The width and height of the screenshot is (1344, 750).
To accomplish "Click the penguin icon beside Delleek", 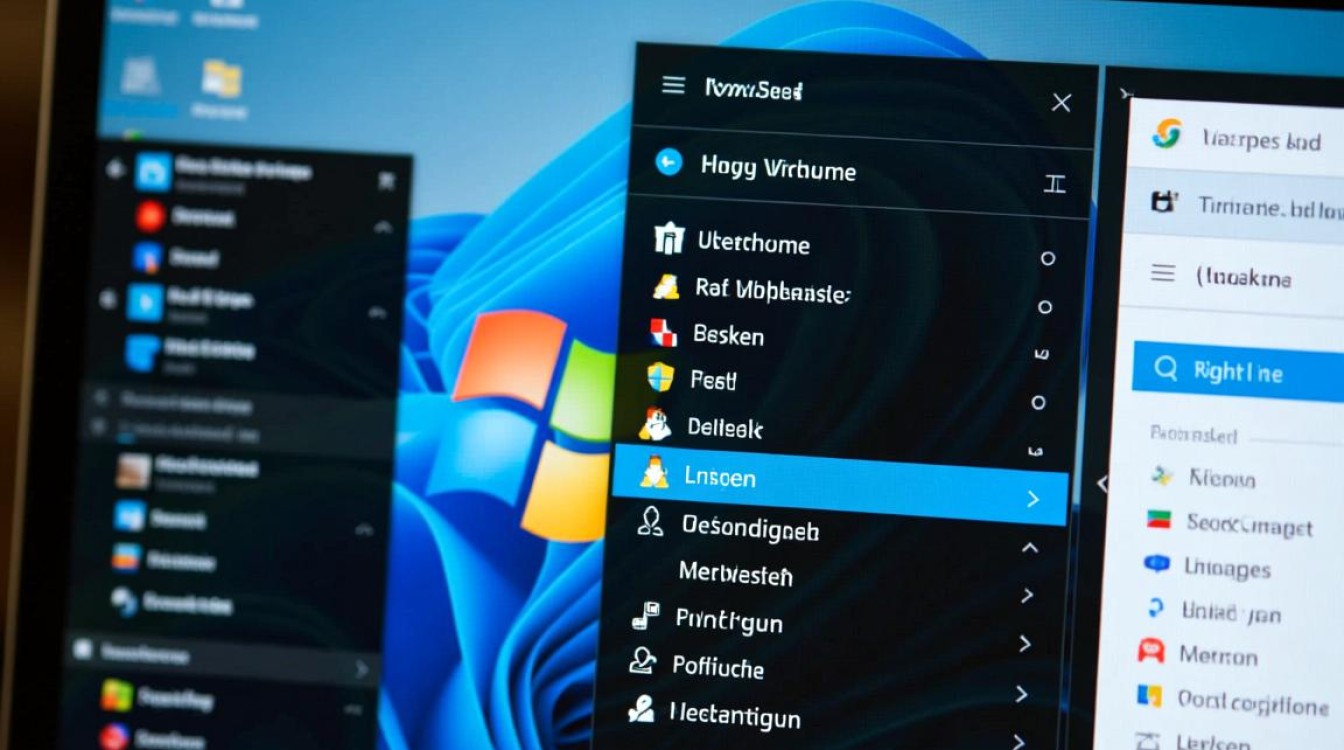I will point(656,424).
